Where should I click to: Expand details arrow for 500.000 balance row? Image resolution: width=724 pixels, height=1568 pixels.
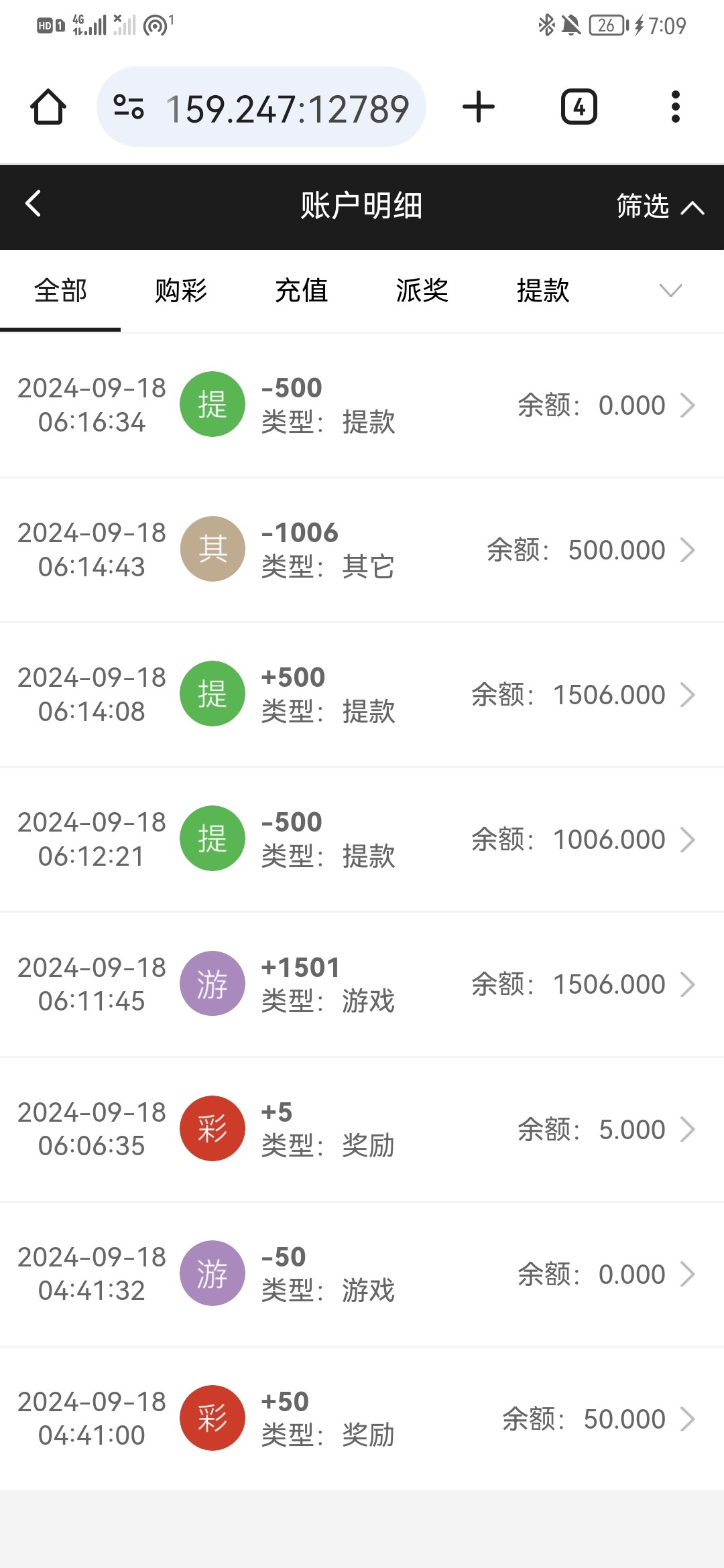coord(687,550)
